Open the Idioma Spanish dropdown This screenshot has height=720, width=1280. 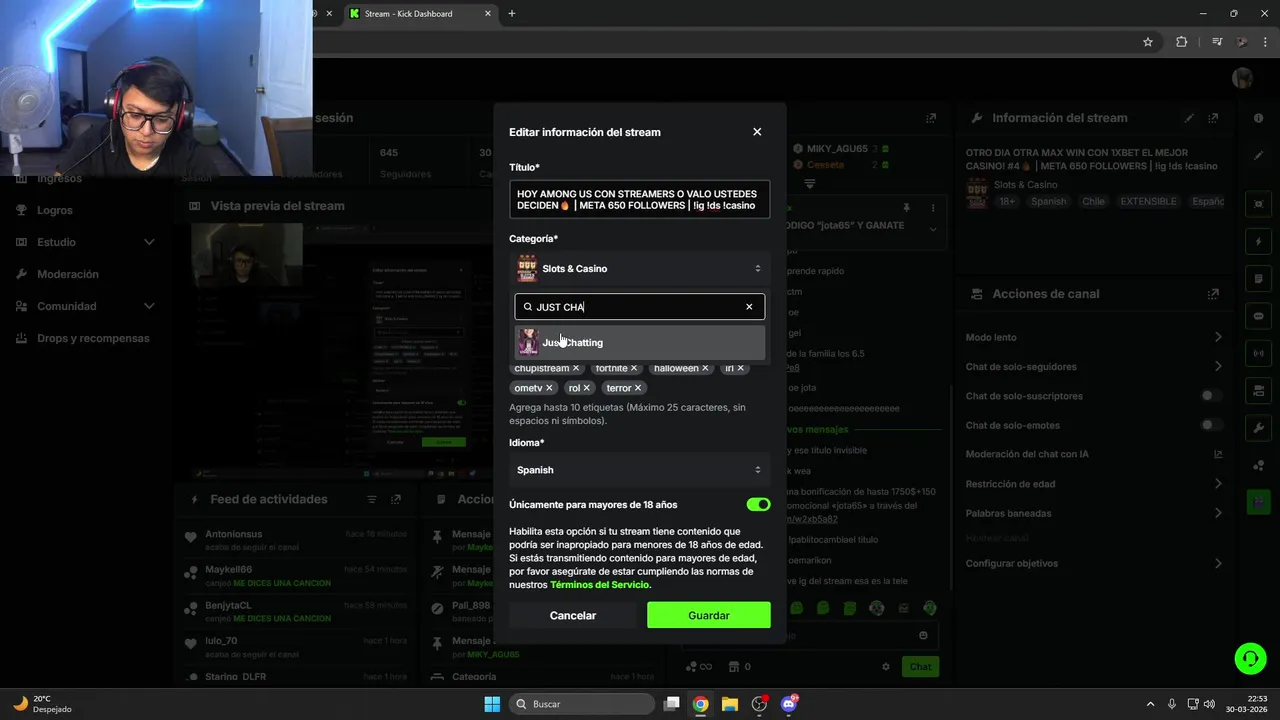[639, 470]
